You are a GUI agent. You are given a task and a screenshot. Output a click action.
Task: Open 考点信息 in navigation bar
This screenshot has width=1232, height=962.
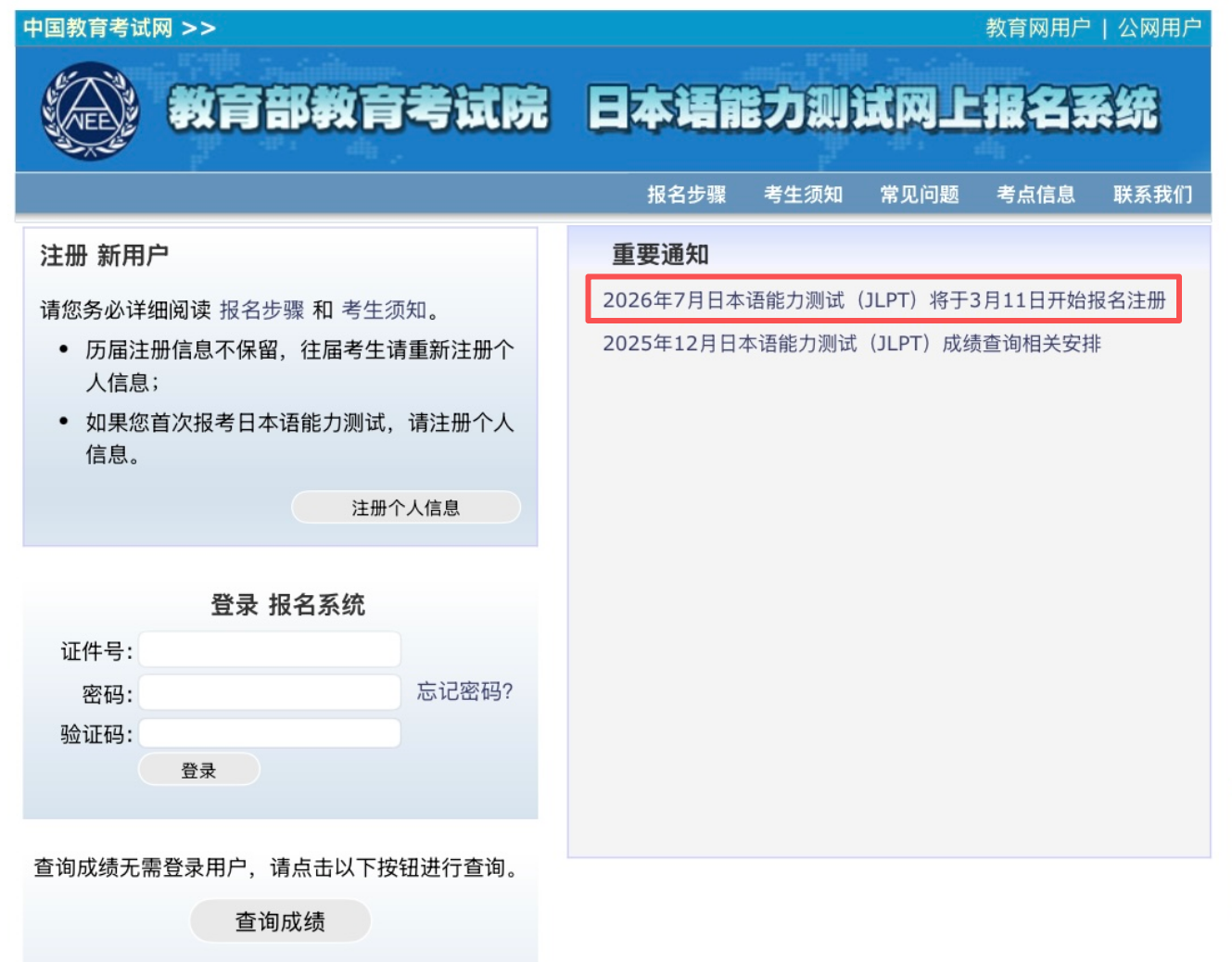(x=1035, y=195)
